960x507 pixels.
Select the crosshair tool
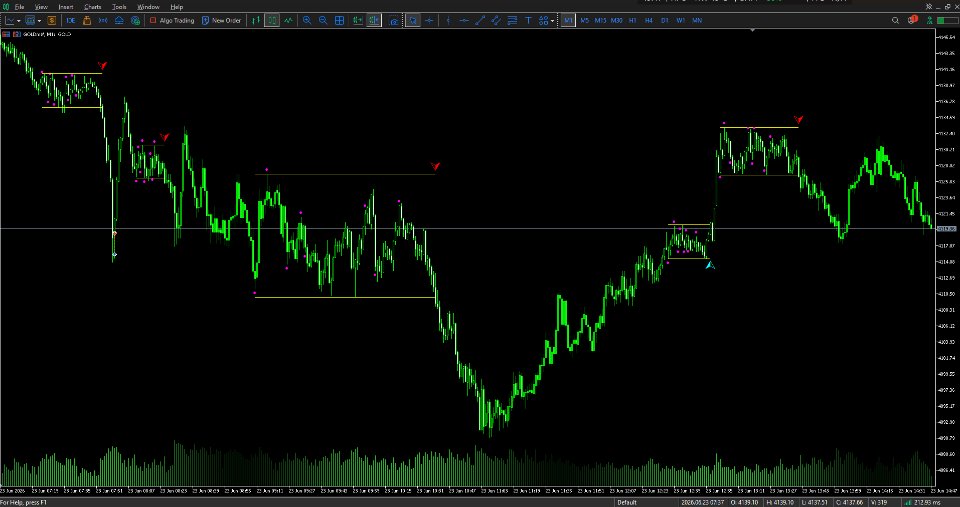coord(429,20)
